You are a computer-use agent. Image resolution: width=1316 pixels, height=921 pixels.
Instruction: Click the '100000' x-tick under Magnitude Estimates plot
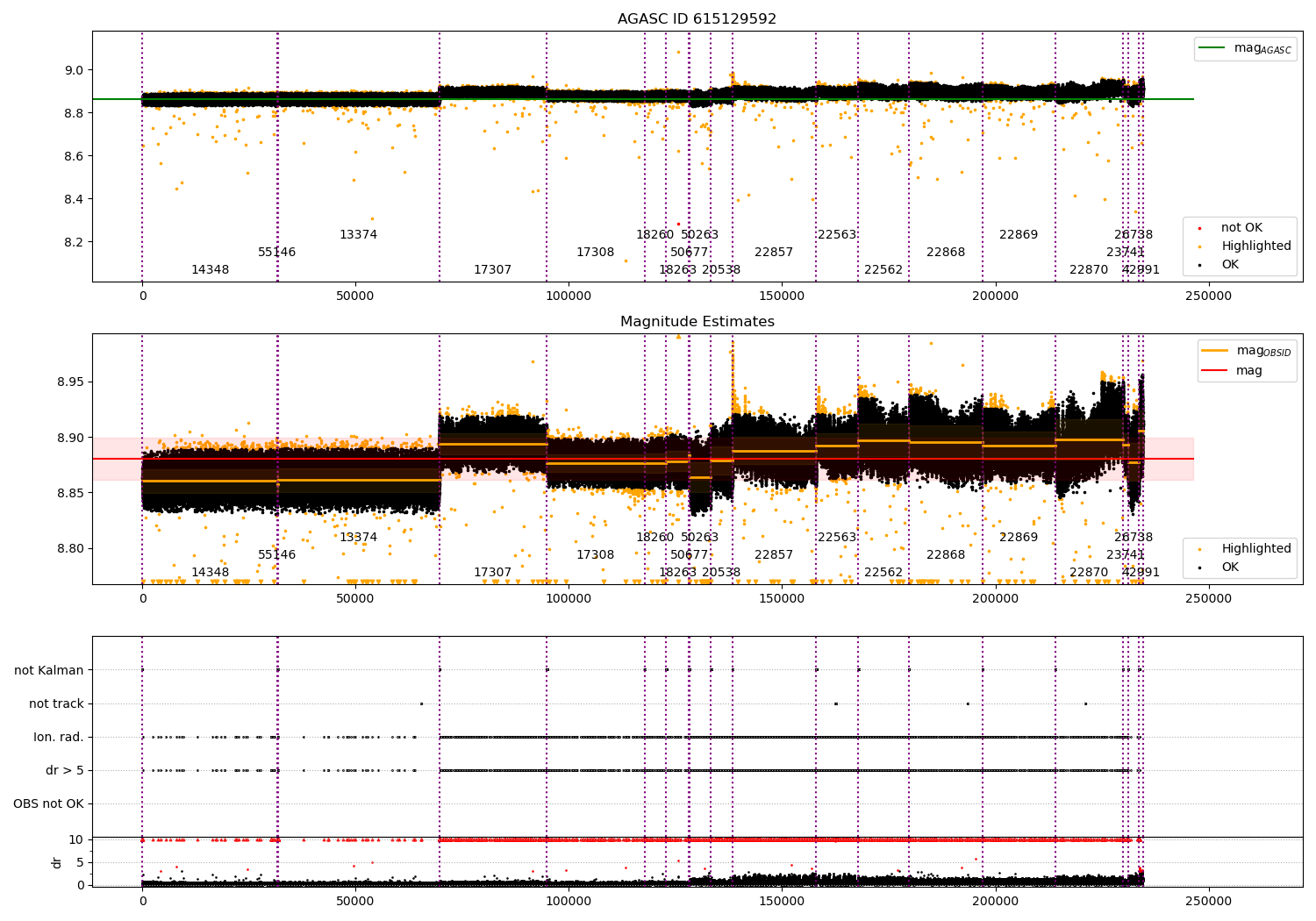(x=569, y=599)
